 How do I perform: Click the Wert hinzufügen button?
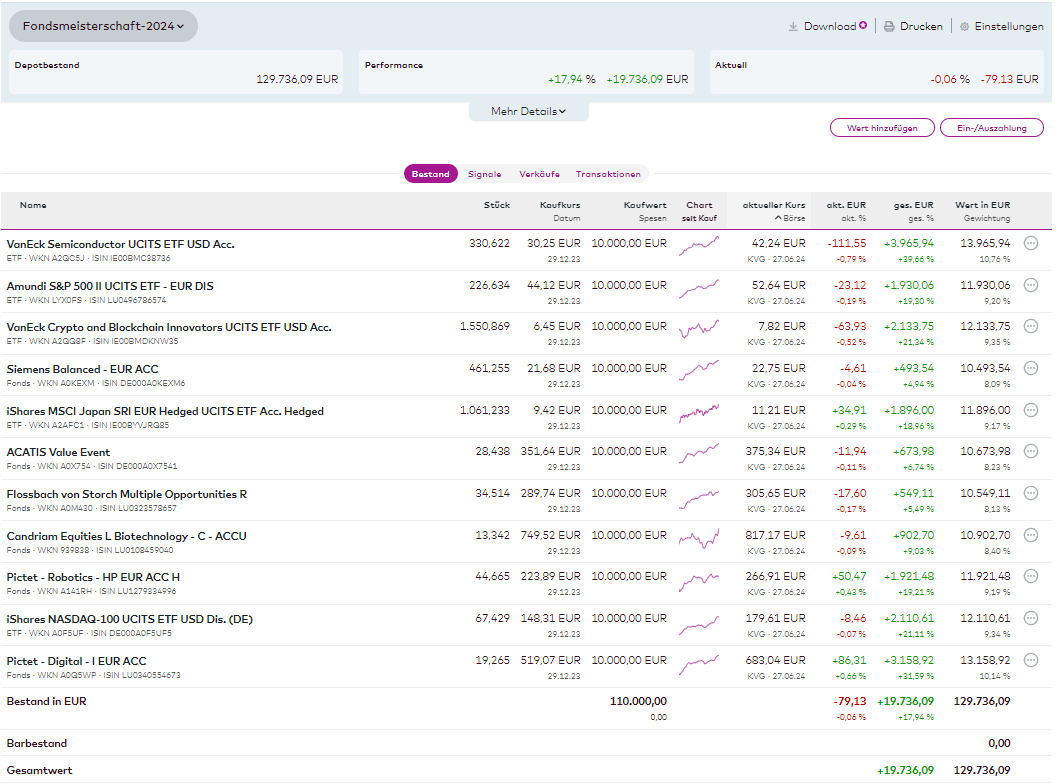click(881, 128)
